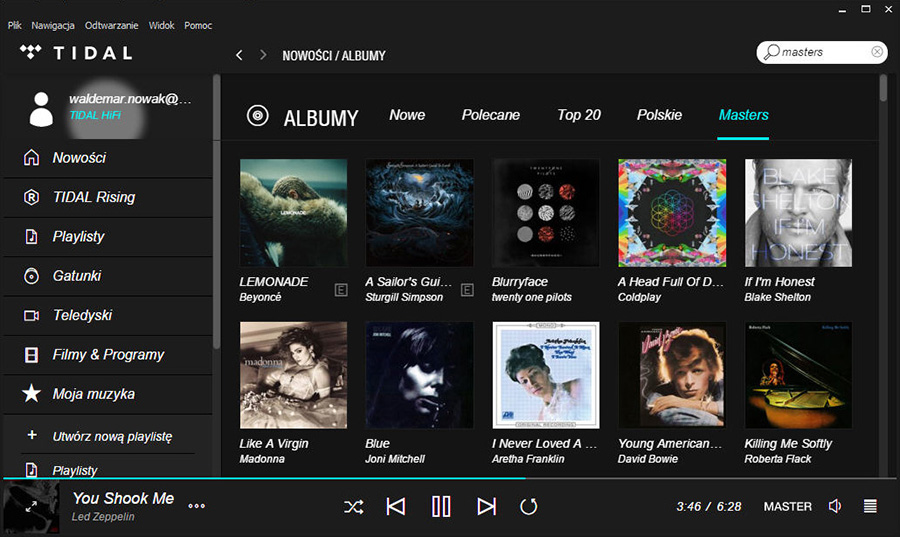Open the Like A Virgin album cover
Screen dimensions: 900x537
click(293, 375)
